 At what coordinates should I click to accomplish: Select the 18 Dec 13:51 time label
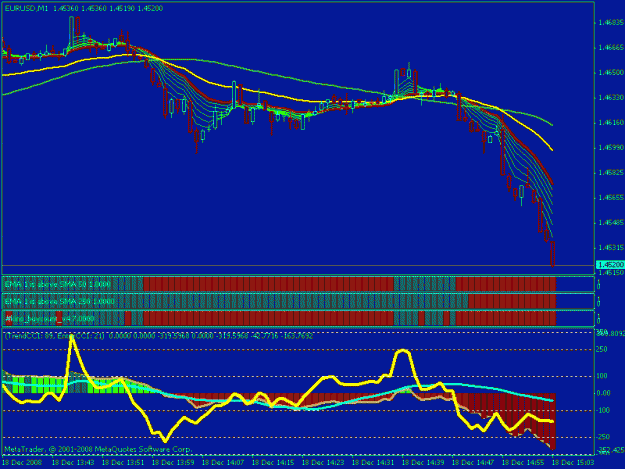123,463
